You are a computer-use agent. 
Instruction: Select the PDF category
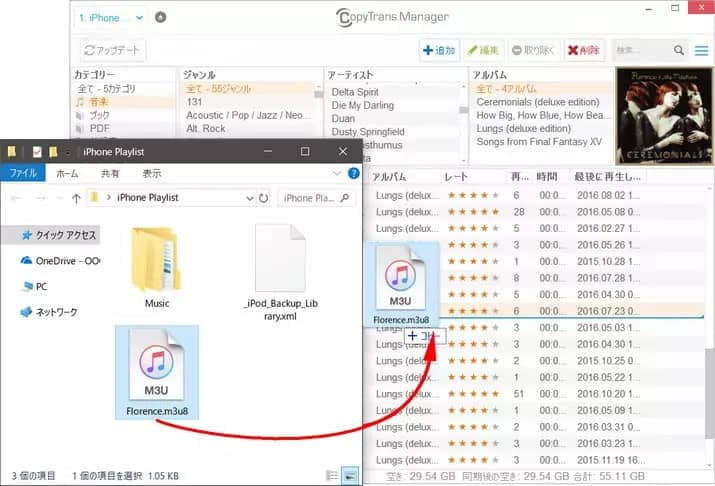pos(99,128)
